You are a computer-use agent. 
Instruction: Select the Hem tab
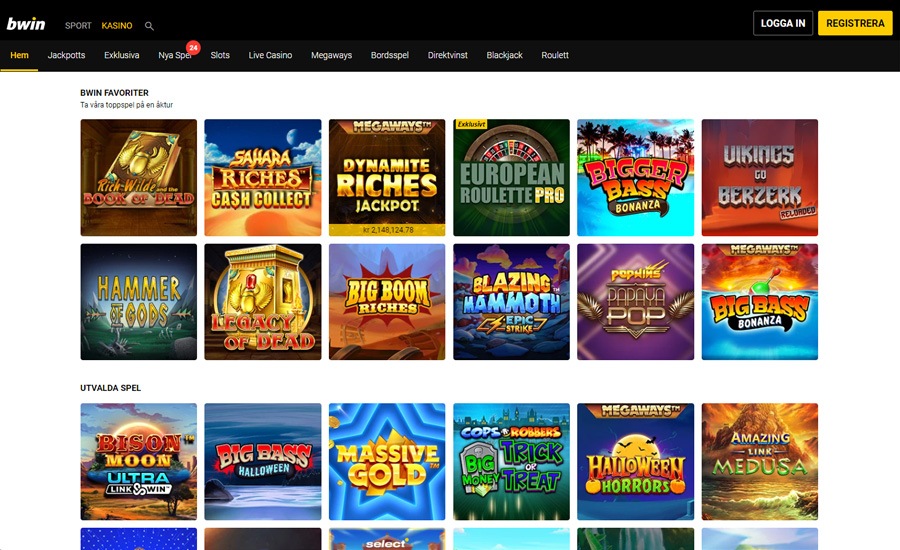19,55
